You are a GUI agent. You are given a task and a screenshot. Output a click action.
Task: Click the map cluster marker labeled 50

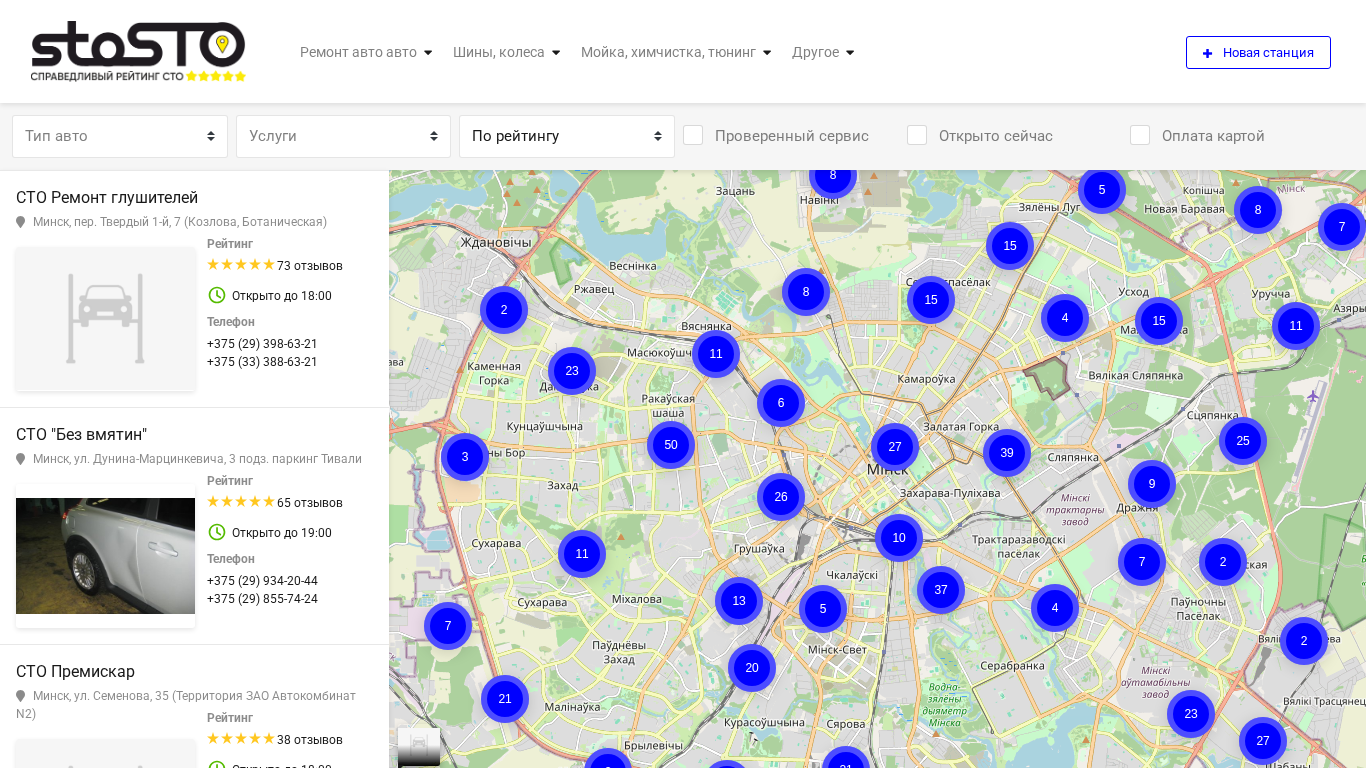[671, 445]
